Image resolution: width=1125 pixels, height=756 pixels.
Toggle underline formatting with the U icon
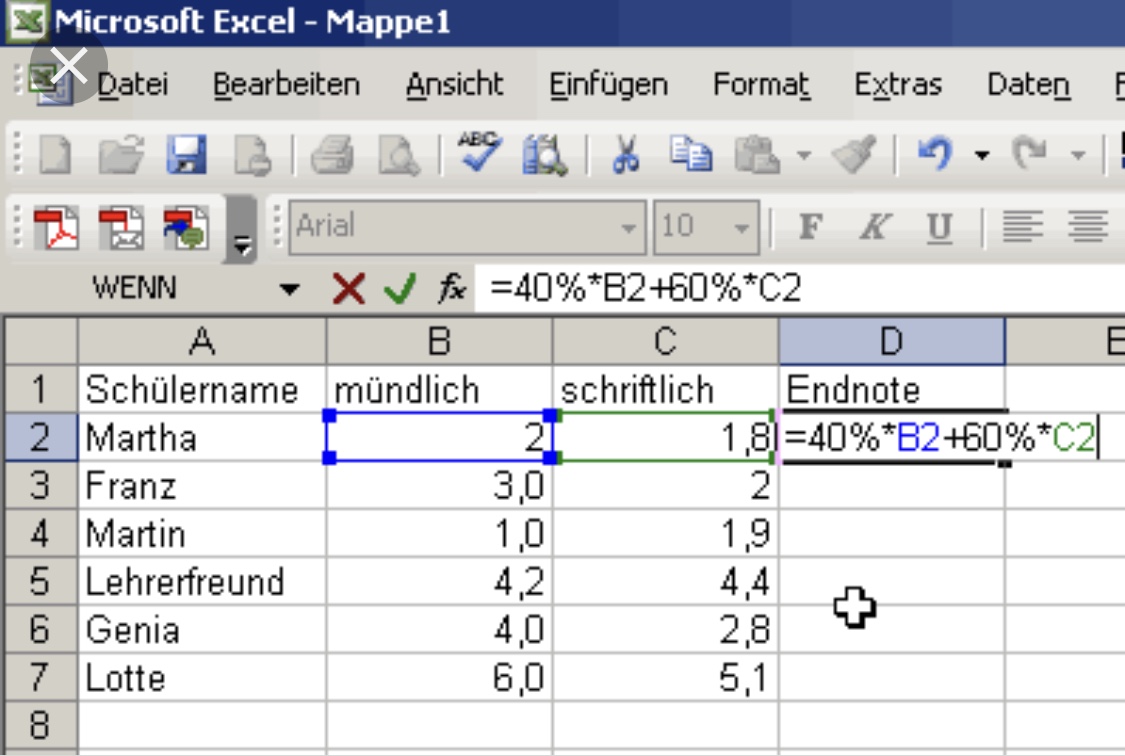[939, 226]
